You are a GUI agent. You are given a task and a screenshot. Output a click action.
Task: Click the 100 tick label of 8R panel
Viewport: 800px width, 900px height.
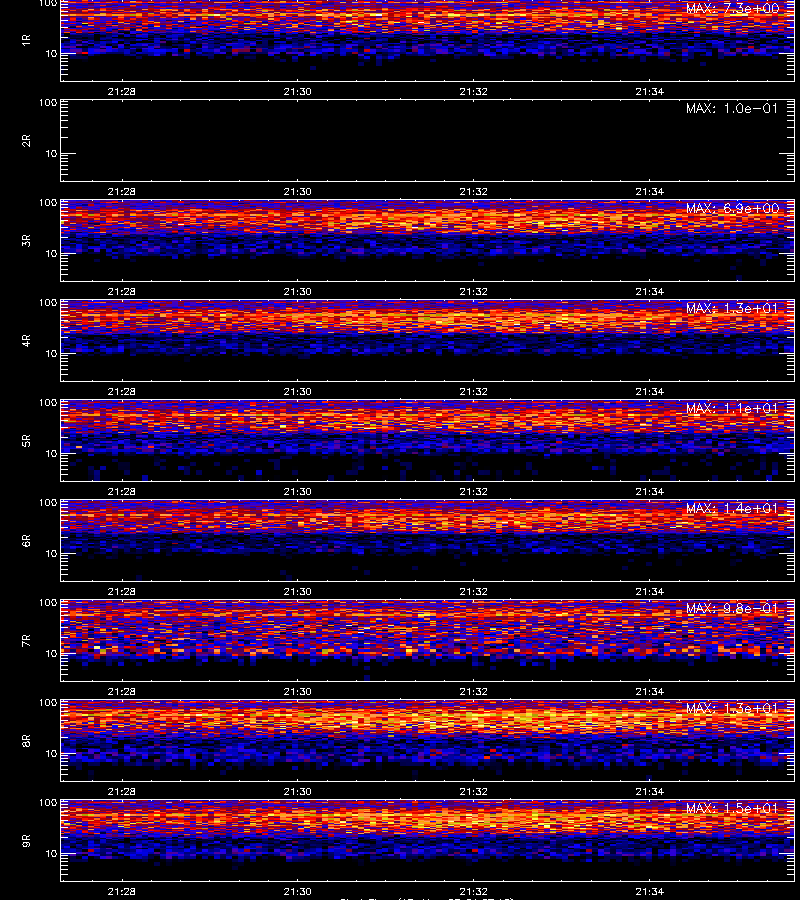click(48, 703)
